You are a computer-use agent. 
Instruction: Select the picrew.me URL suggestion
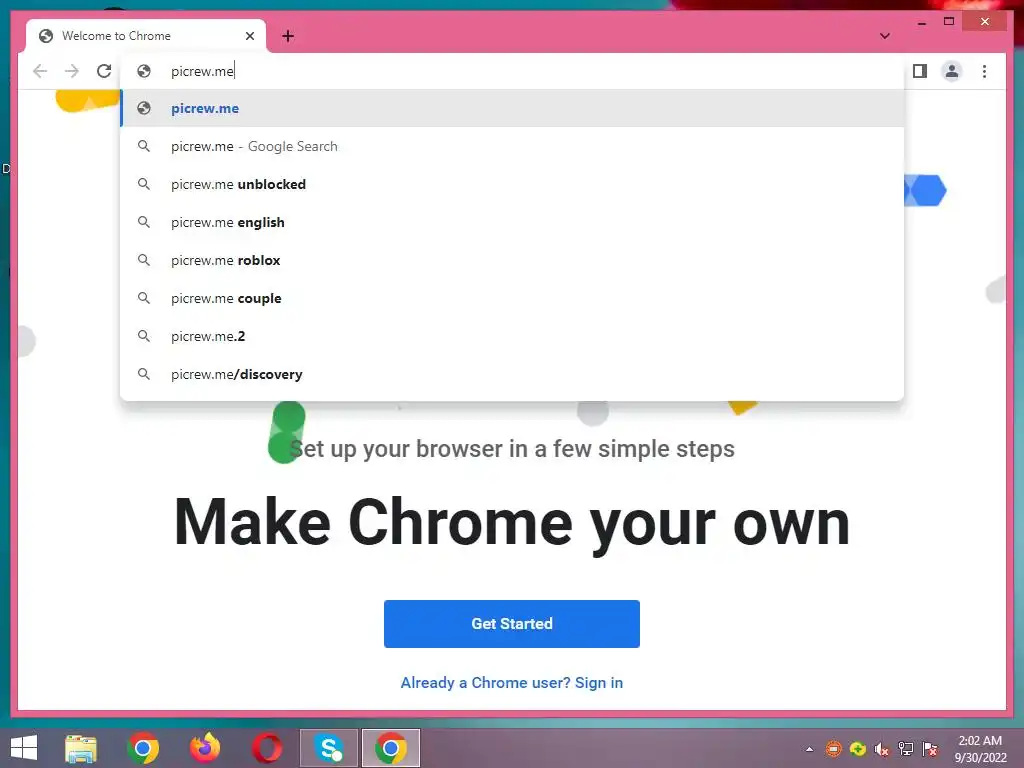pyautogui.click(x=512, y=108)
